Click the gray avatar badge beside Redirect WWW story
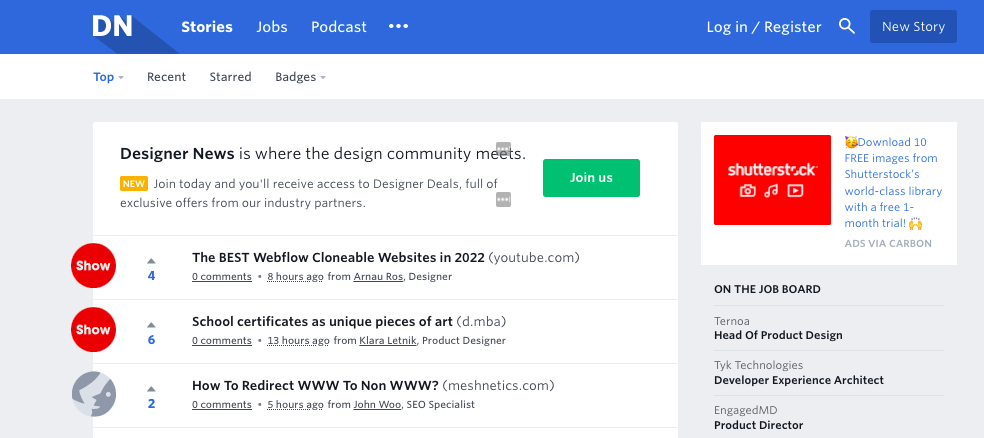 tap(94, 394)
